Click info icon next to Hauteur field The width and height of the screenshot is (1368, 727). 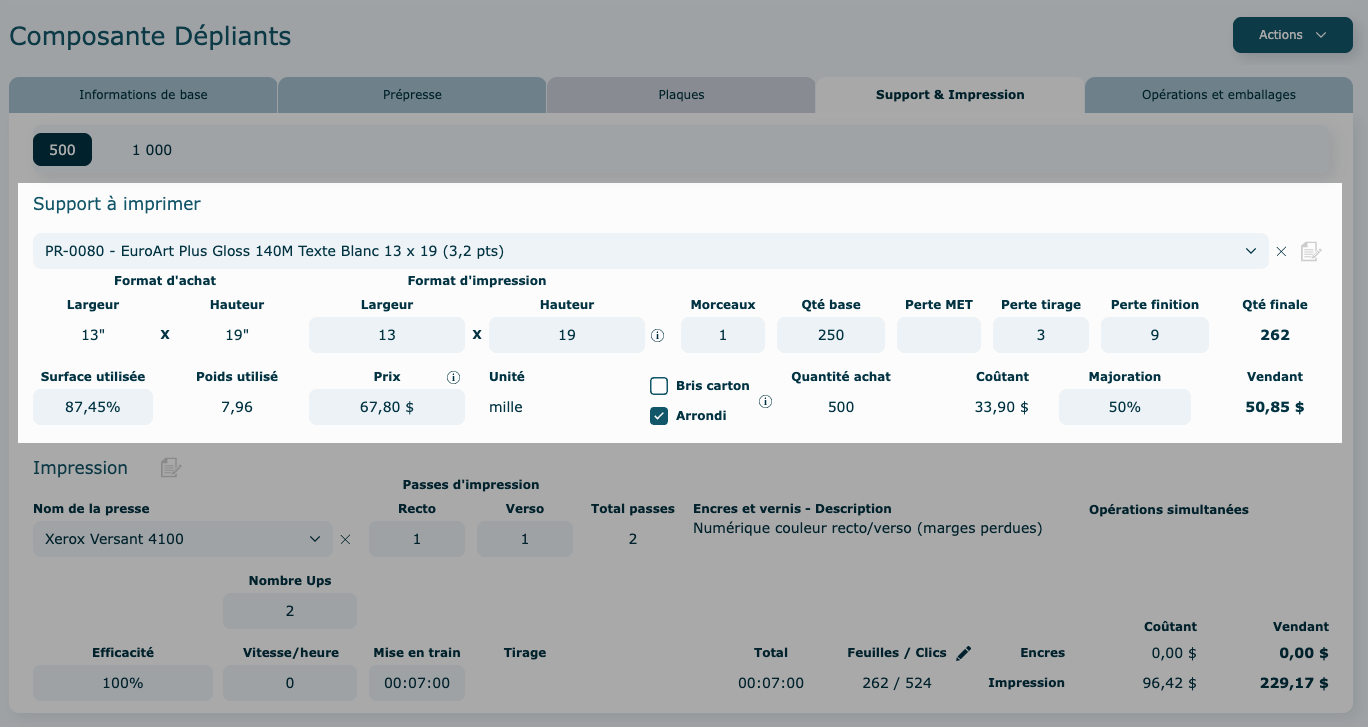click(657, 336)
